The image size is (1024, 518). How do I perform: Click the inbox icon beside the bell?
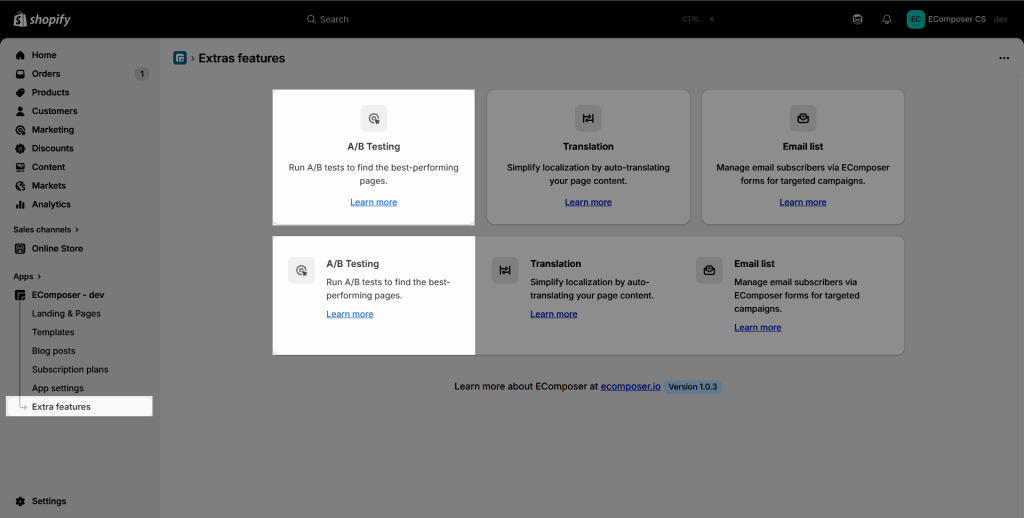(857, 19)
